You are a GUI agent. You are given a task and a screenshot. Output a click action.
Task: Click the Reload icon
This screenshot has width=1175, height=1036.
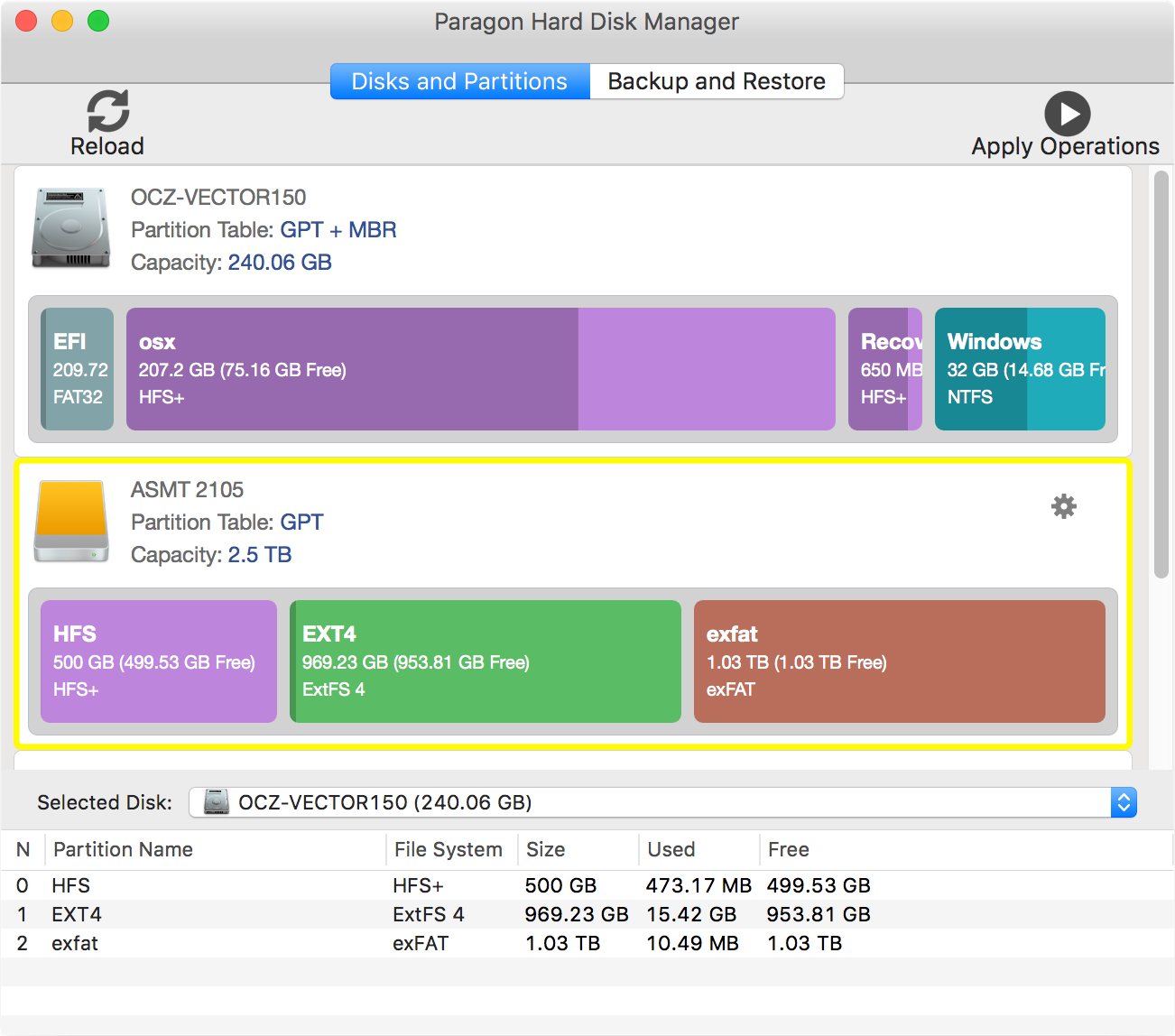pyautogui.click(x=107, y=111)
